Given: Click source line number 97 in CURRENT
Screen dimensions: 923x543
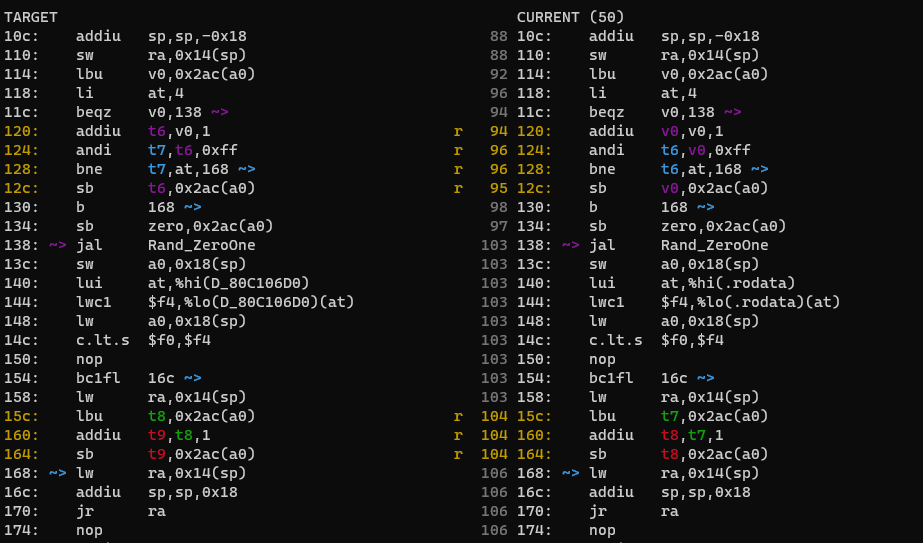Looking at the screenshot, I should point(499,226).
